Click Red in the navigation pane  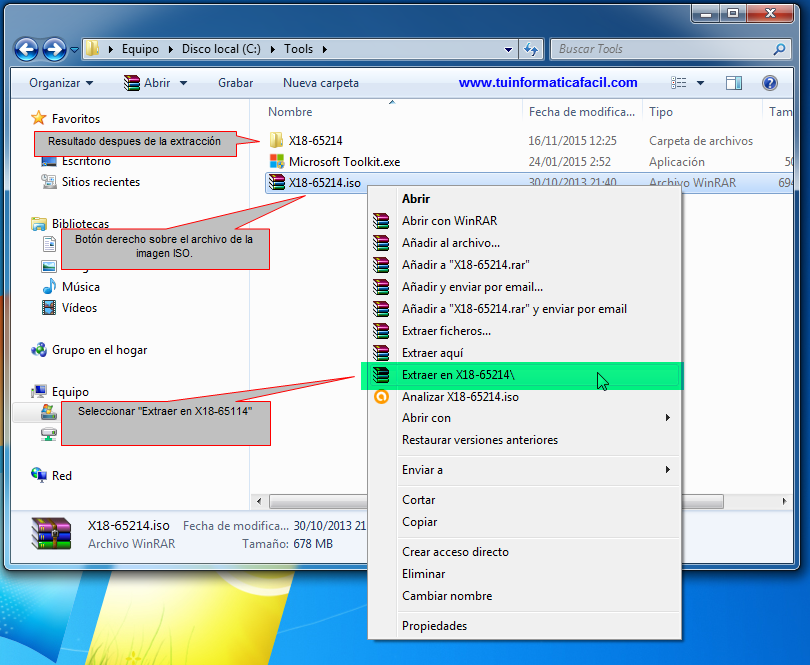[x=62, y=475]
